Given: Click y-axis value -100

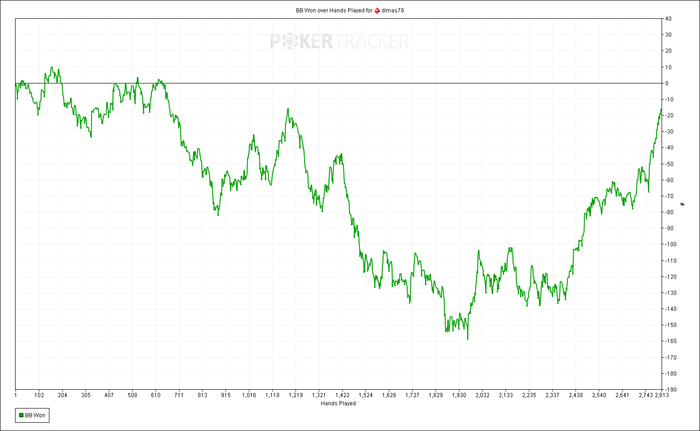Looking at the screenshot, I should pyautogui.click(x=670, y=244).
